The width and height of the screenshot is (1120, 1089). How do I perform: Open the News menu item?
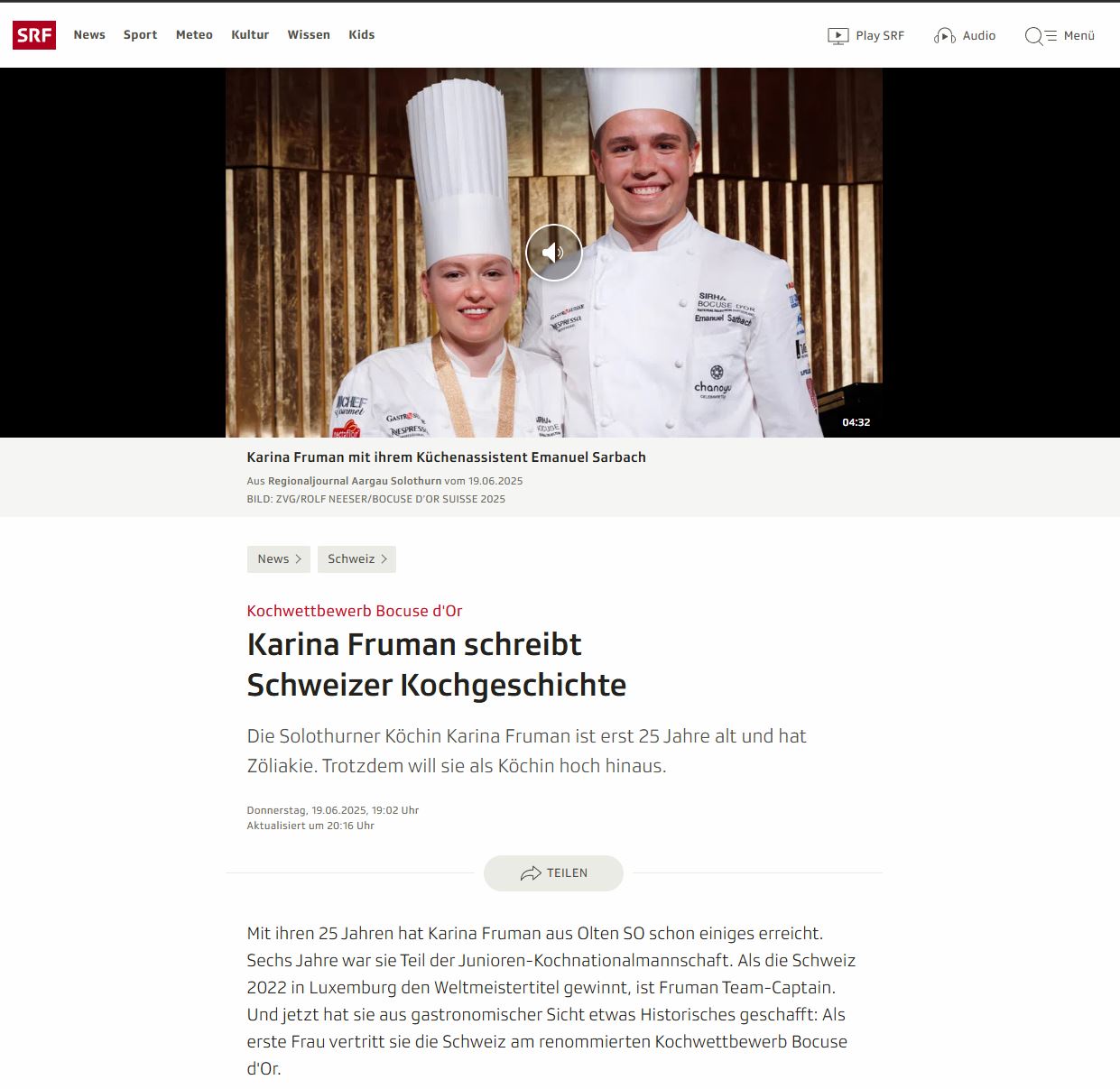(89, 35)
